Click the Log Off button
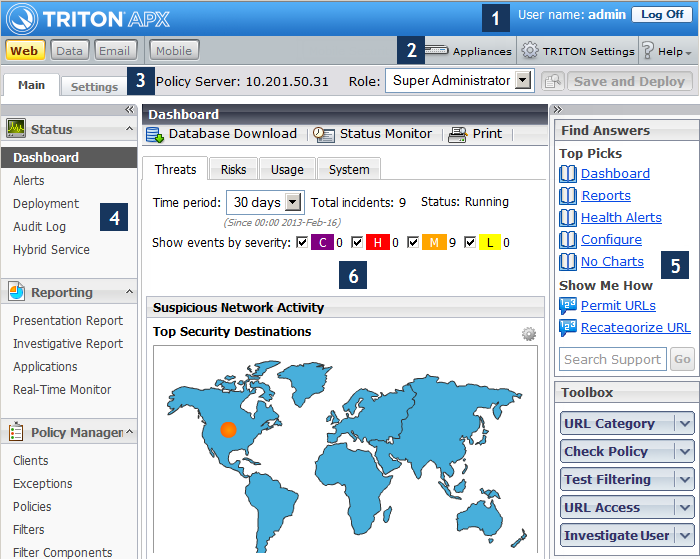Viewport: 700px width, 559px height. pos(662,15)
